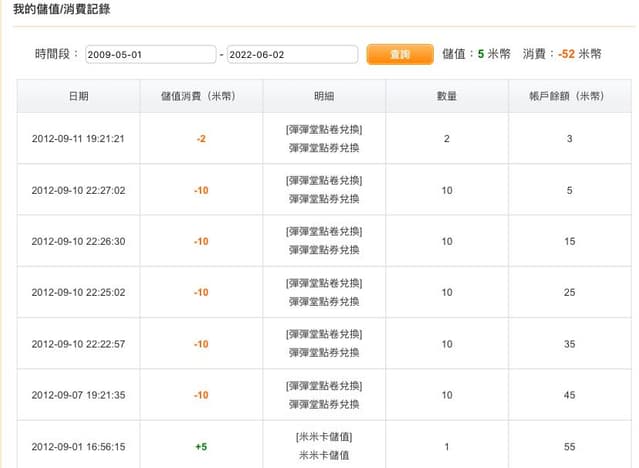
Task: Click the 儲值消費（米幣）column header
Action: (201, 97)
